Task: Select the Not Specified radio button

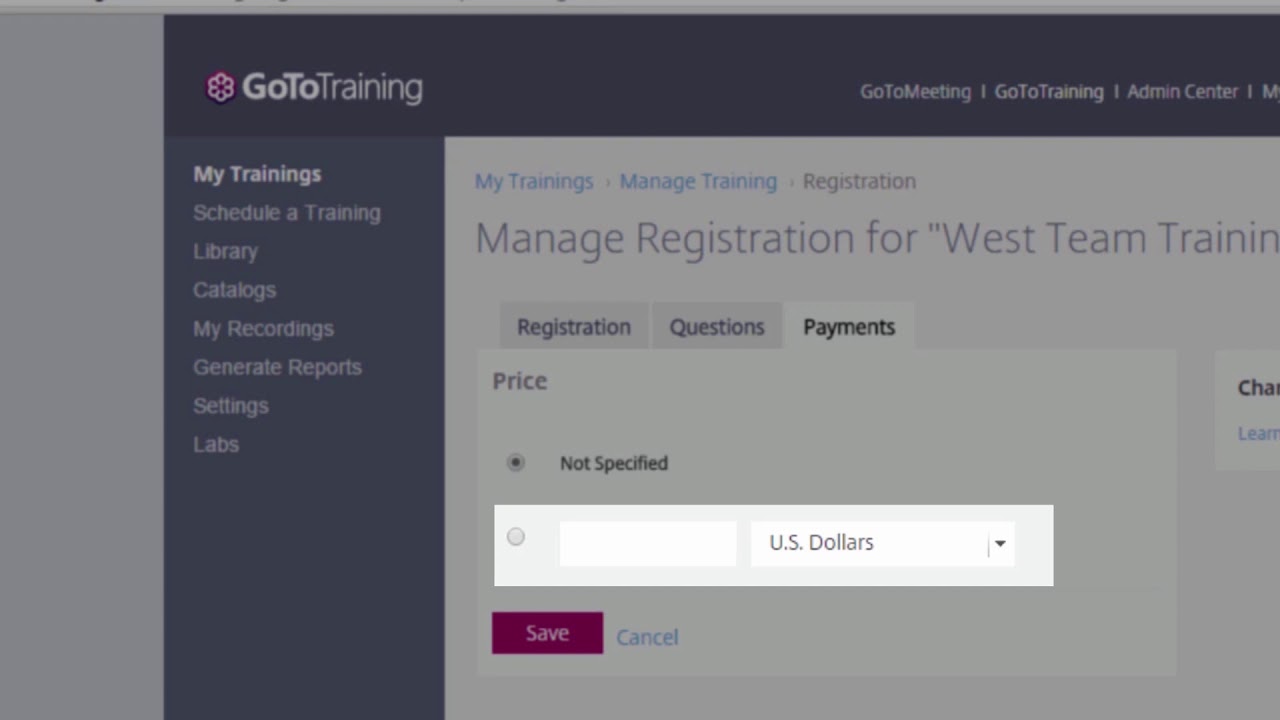Action: [x=515, y=462]
